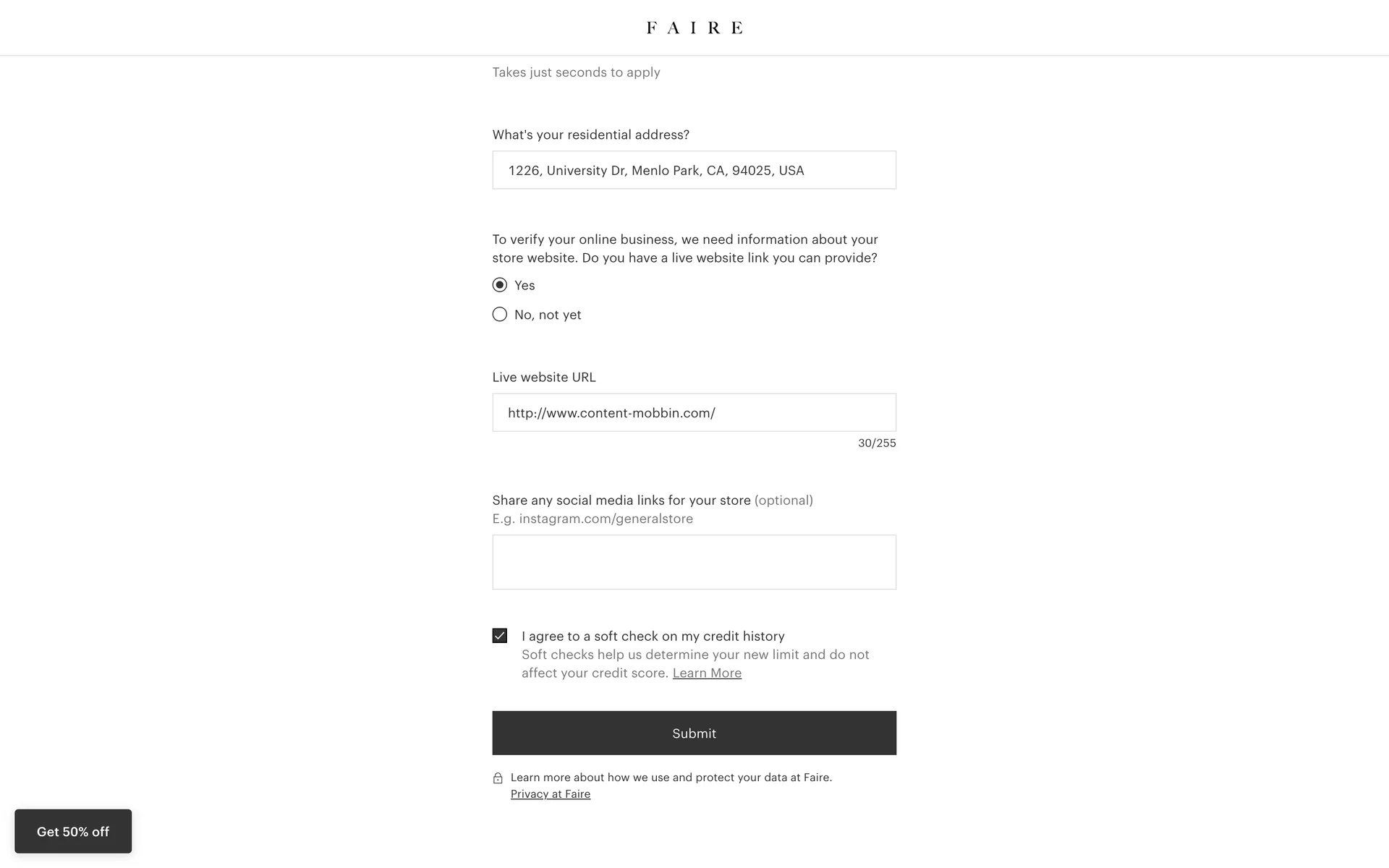
Task: Click the lock icon beside the privacy notice
Action: 498,778
